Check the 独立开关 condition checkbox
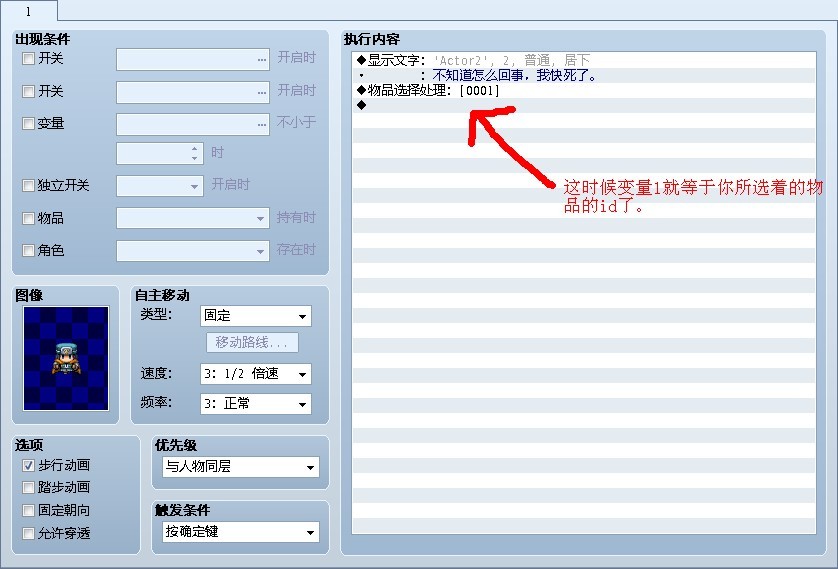 coord(28,185)
